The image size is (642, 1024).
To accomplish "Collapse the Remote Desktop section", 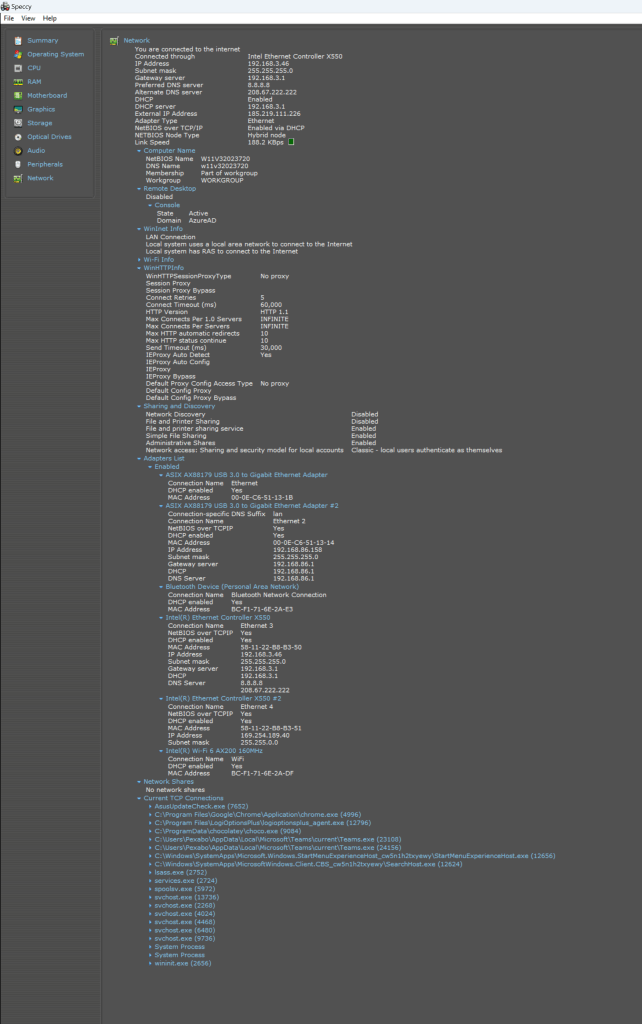I will click(139, 189).
